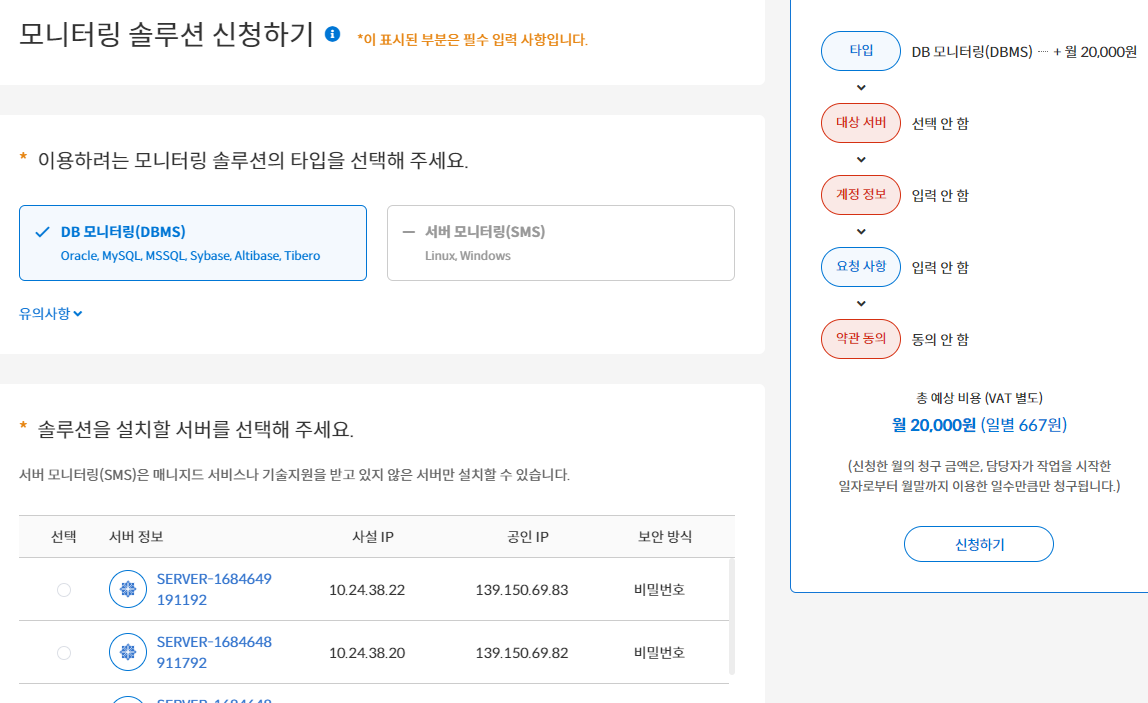
Task: Click the chevron above the 약관 동의 step
Action: 860,303
